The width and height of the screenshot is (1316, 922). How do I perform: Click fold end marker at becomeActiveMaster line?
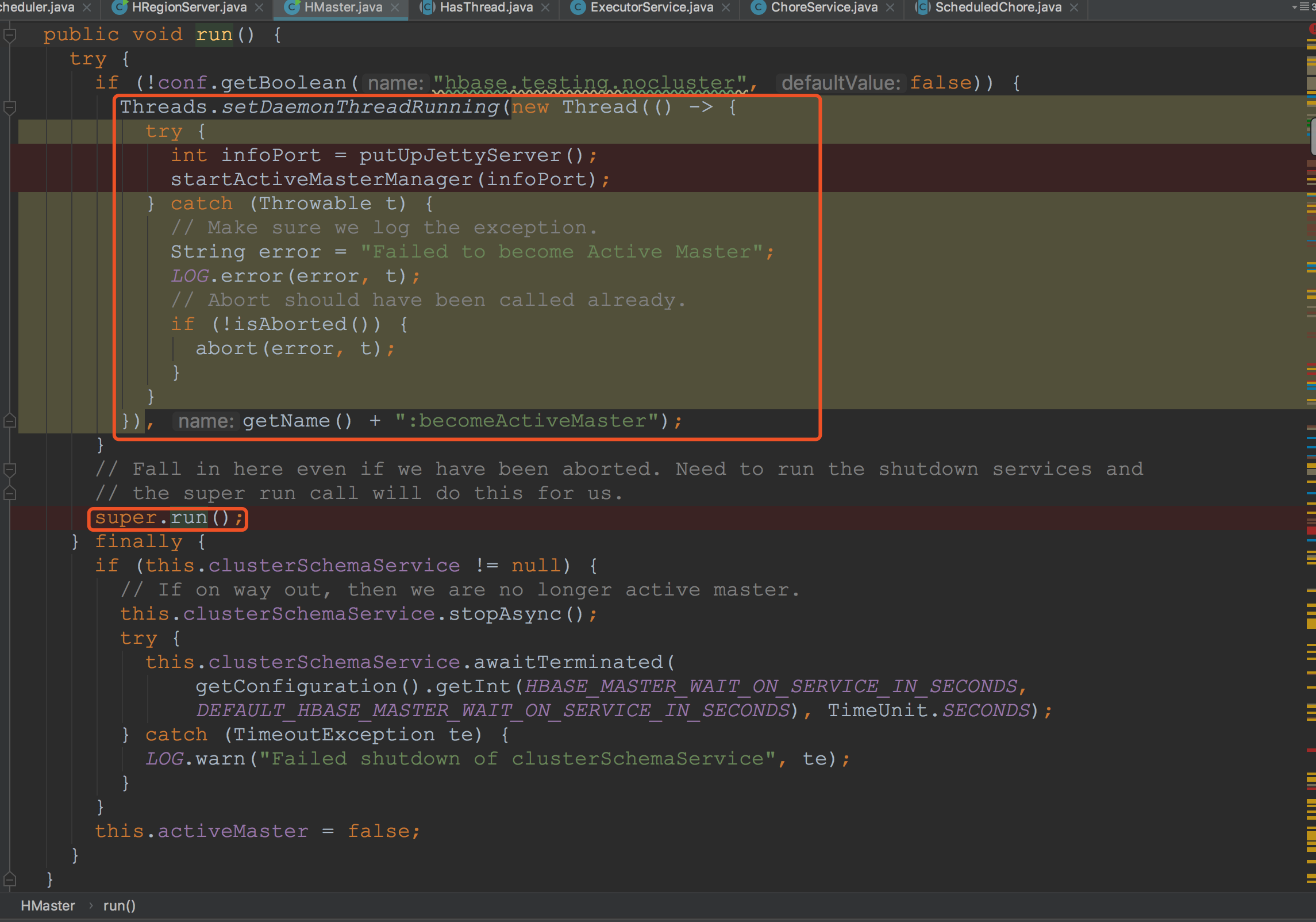pos(9,421)
